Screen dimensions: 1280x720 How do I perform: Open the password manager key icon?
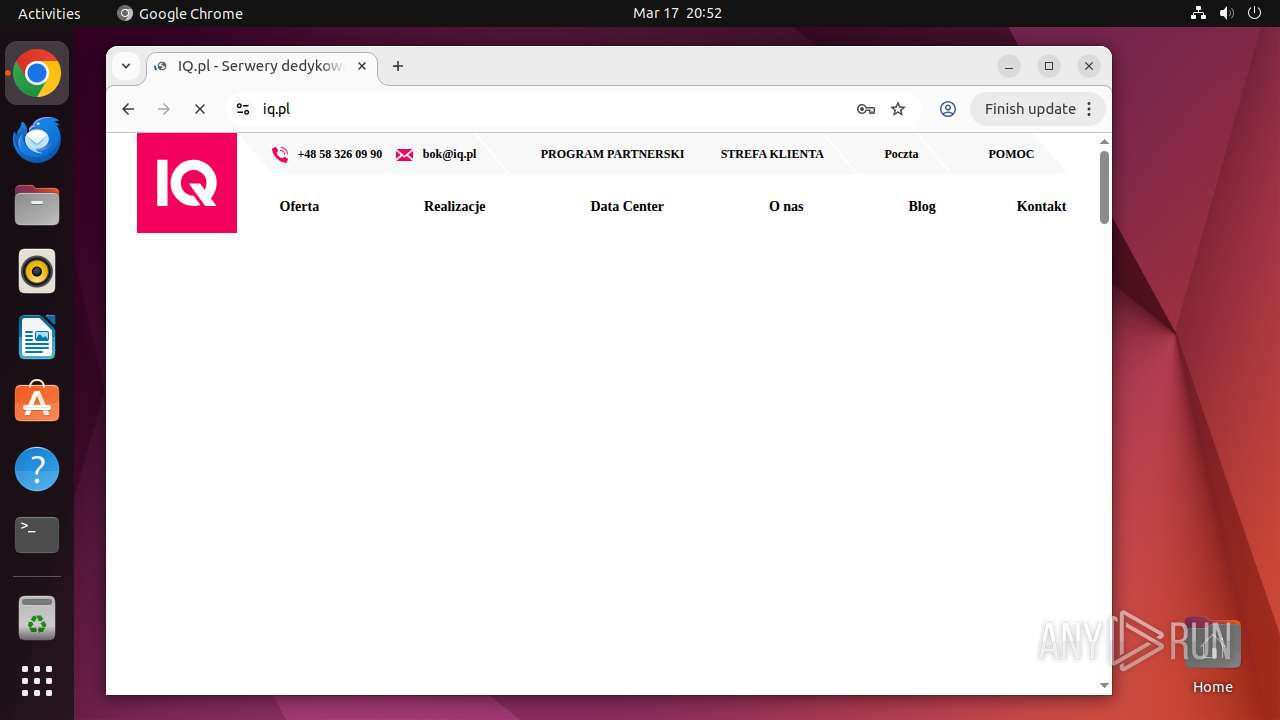pyautogui.click(x=866, y=109)
